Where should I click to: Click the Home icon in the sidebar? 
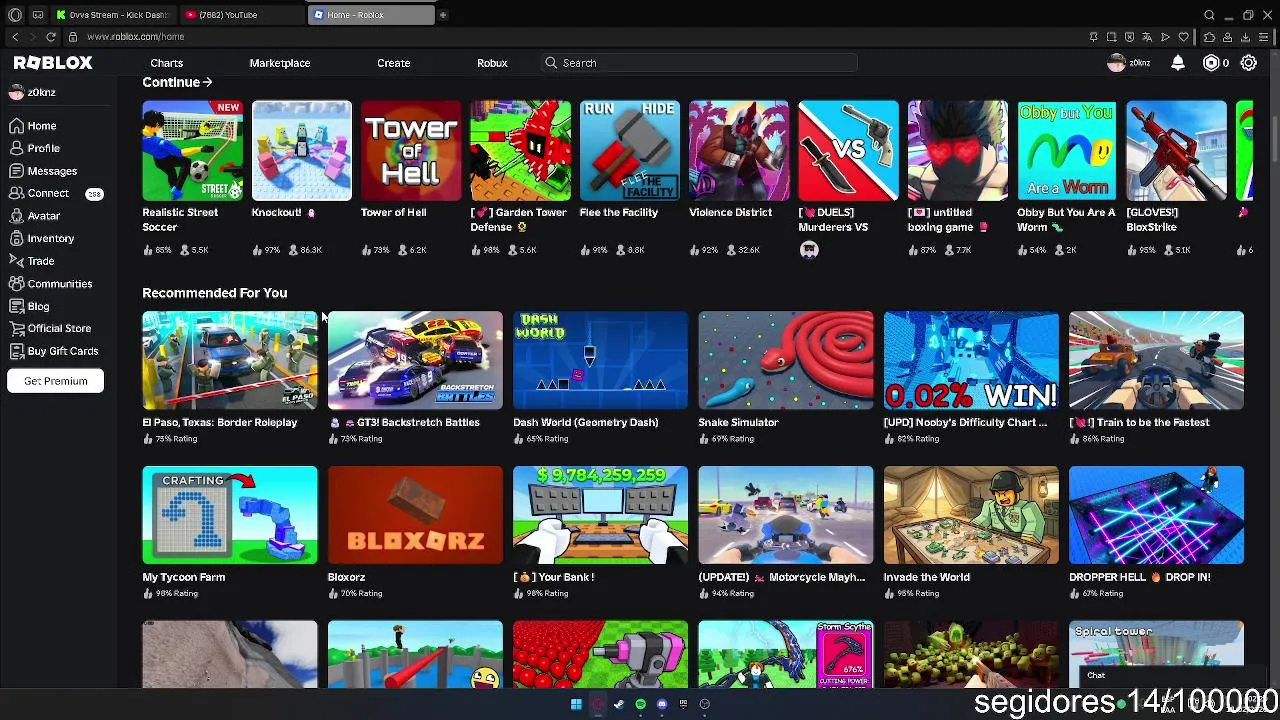point(16,126)
